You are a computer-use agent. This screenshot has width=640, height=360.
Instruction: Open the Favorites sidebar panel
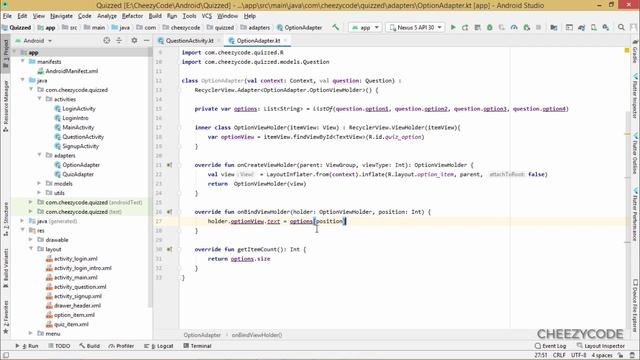tap(5, 317)
